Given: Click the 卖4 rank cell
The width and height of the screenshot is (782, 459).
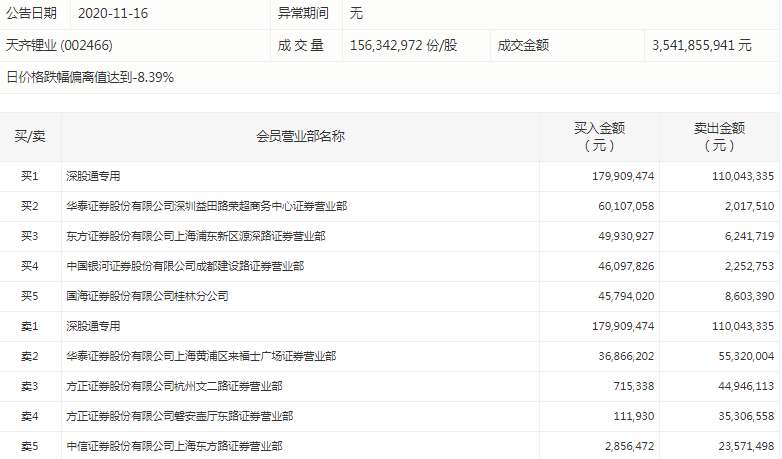Looking at the screenshot, I should click(x=30, y=416).
